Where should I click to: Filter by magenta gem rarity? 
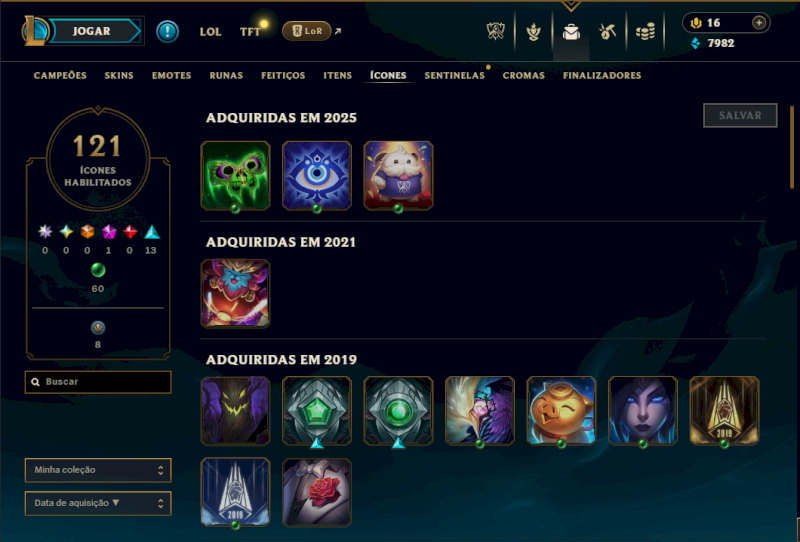[x=109, y=232]
